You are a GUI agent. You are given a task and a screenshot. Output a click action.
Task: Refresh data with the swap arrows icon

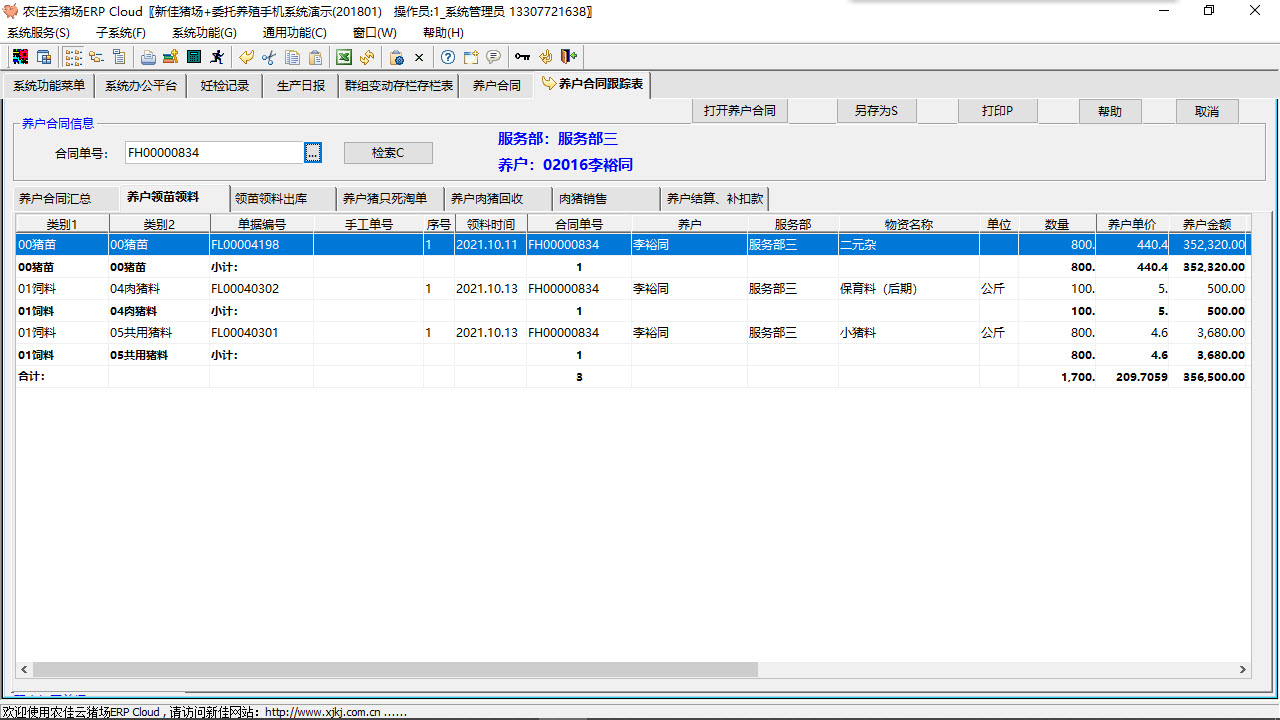point(366,57)
